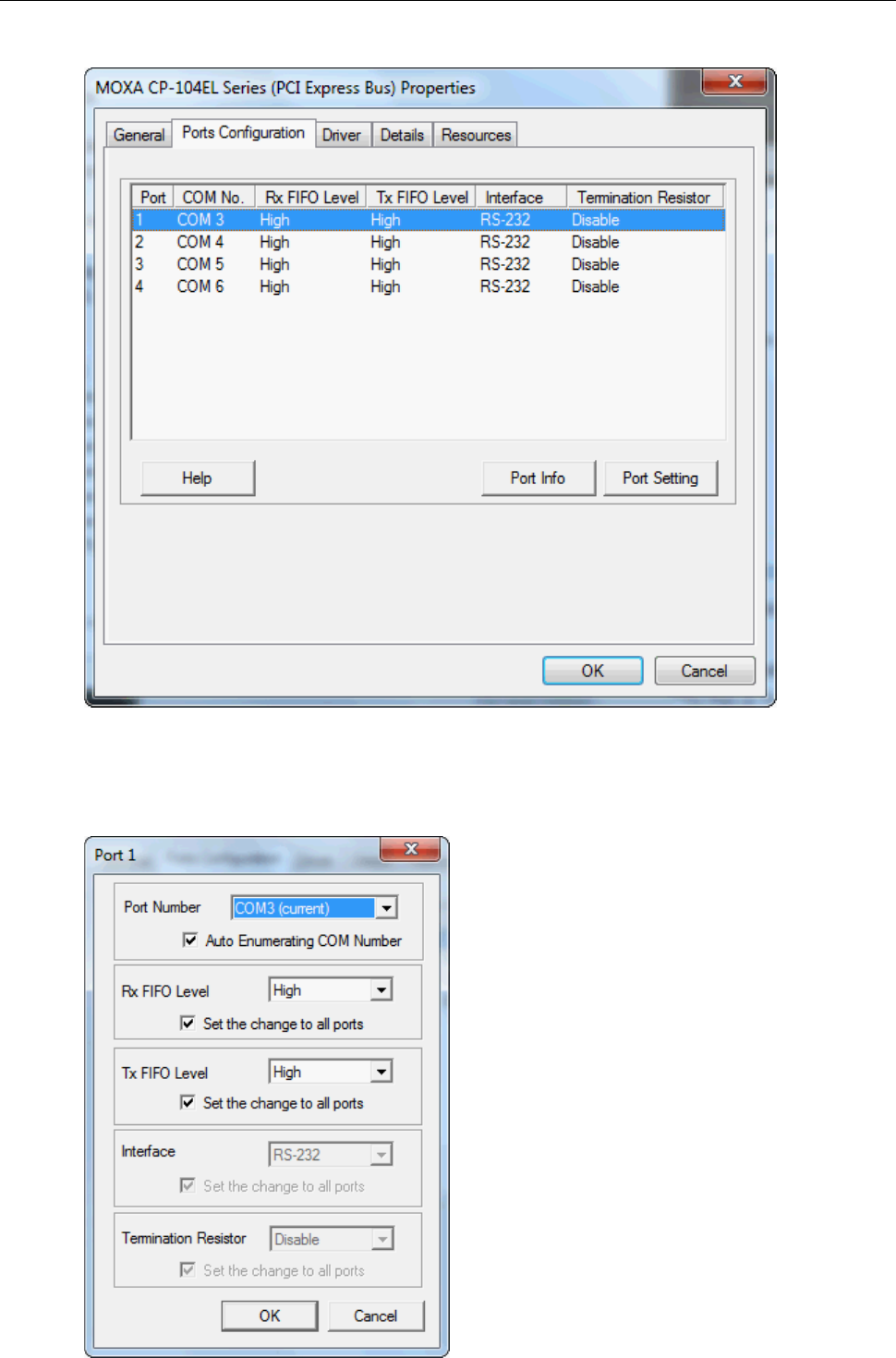This screenshot has height=1358, width=896.
Task: Click port number 3 in the list
Action: (139, 264)
